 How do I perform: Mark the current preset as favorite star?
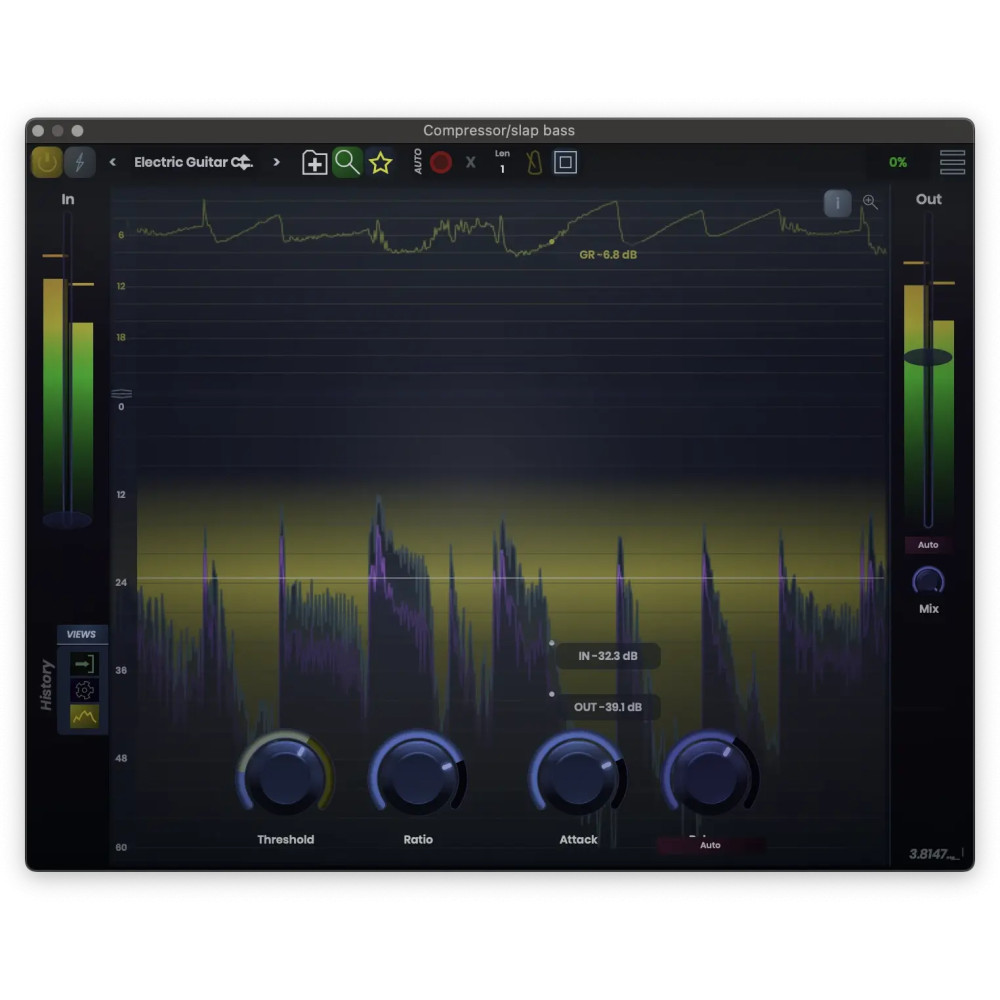pos(379,161)
